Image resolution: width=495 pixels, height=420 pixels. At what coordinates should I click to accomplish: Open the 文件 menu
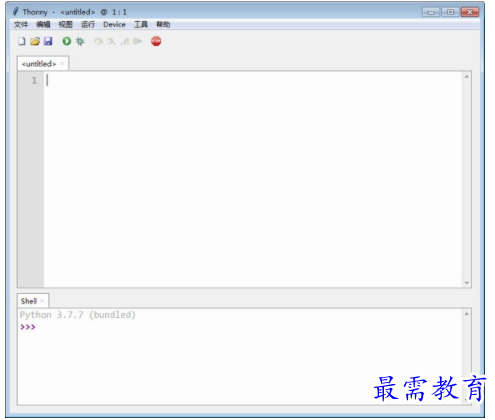[x=21, y=24]
